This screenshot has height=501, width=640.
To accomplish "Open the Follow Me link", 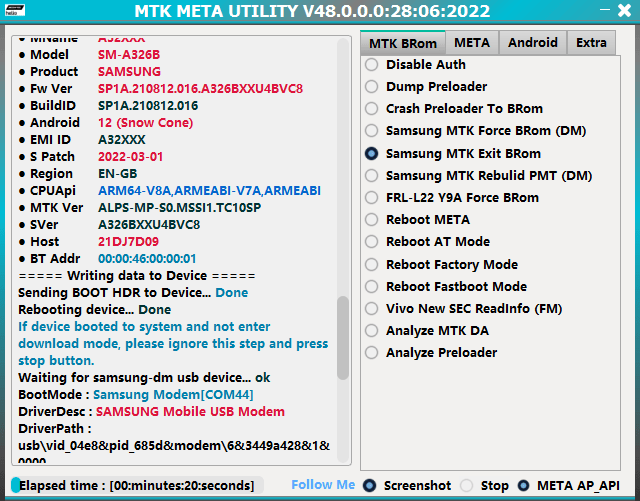I will pyautogui.click(x=323, y=485).
